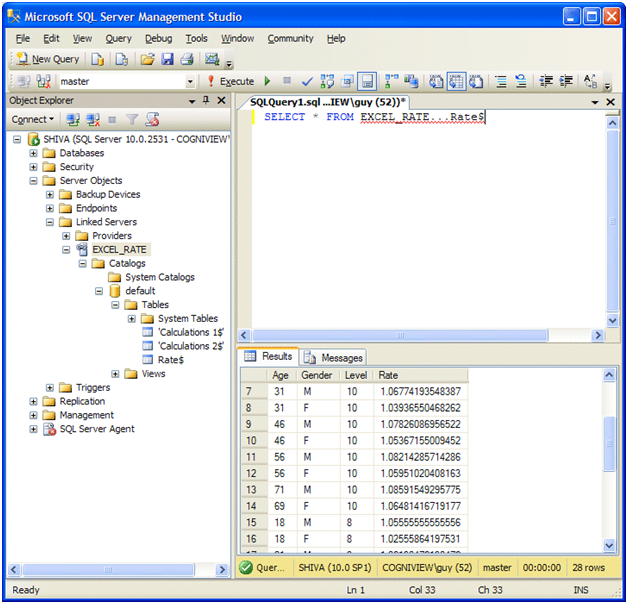Toggle the highlighted Results to File icon
Screen dimensions: 628x604
[x=367, y=82]
